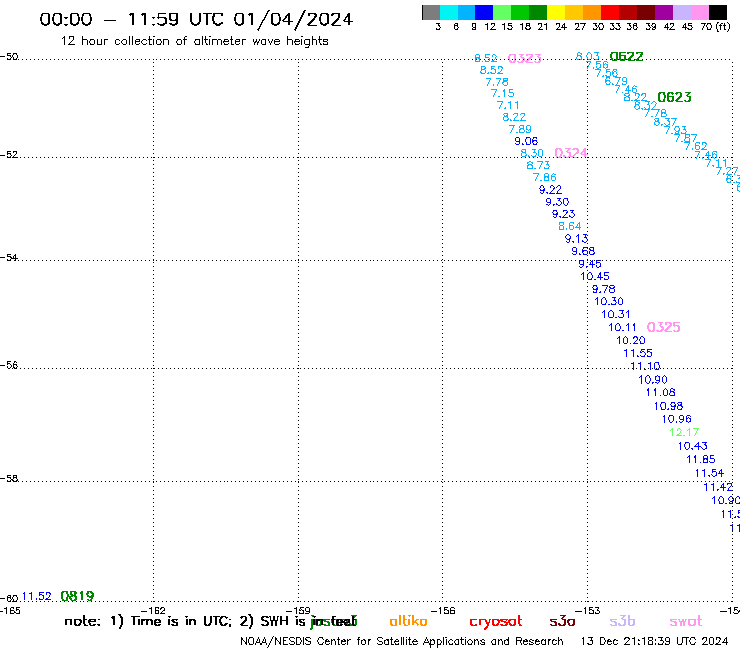Click the green time marker 0819

tap(77, 597)
